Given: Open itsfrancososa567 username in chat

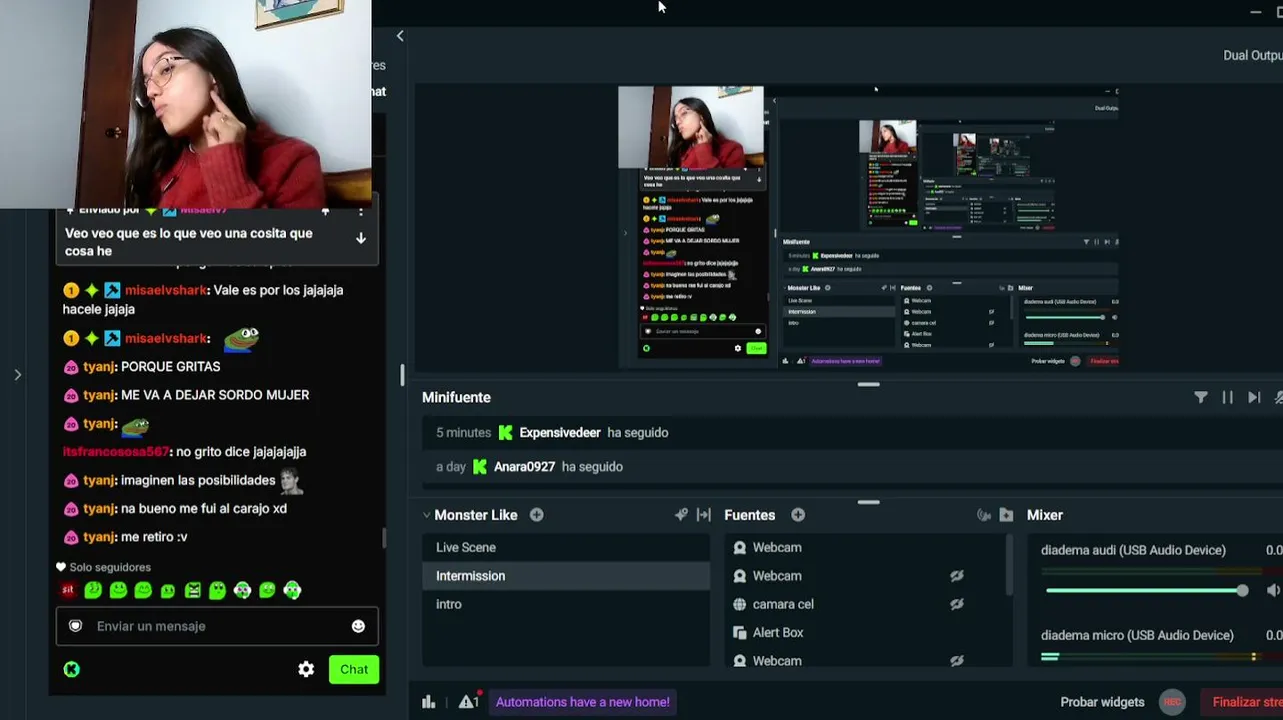Looking at the screenshot, I should click(116, 452).
